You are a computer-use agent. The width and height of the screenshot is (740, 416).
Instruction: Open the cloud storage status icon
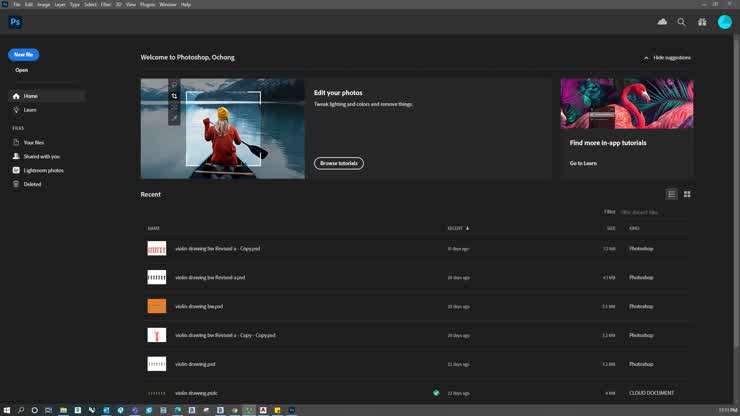[x=662, y=22]
